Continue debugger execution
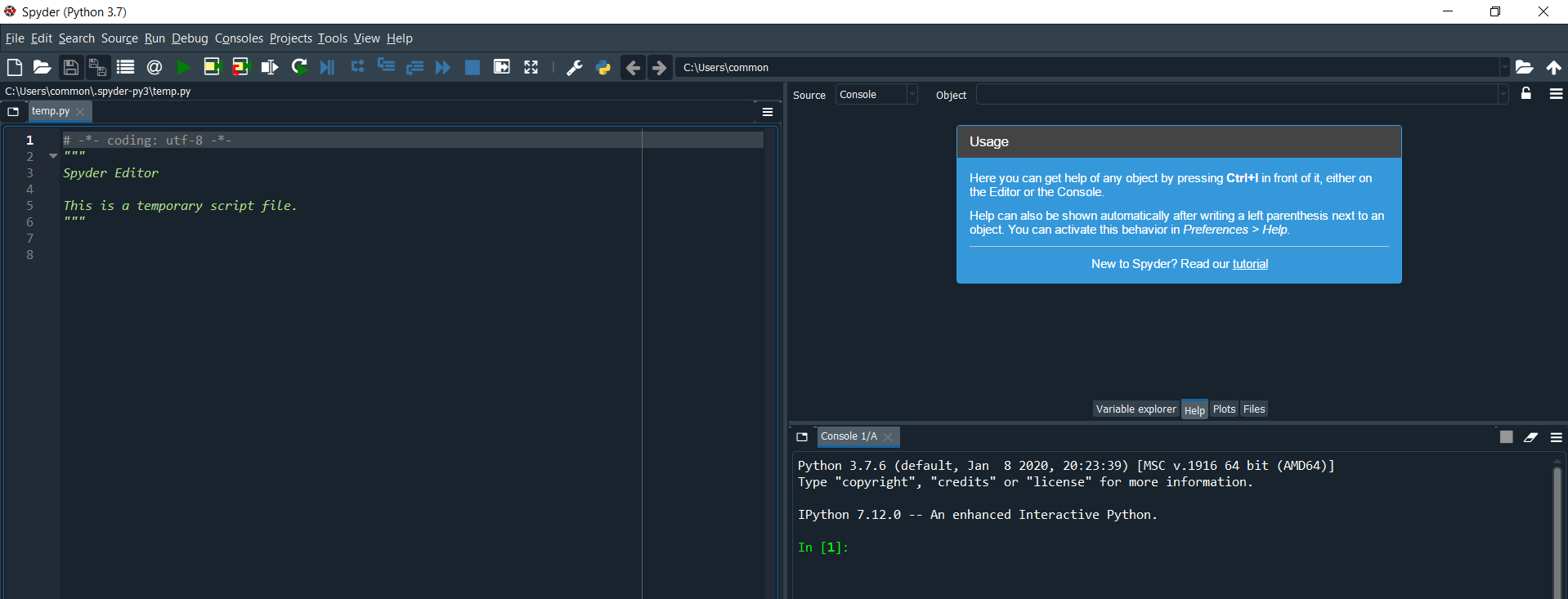 coord(443,67)
